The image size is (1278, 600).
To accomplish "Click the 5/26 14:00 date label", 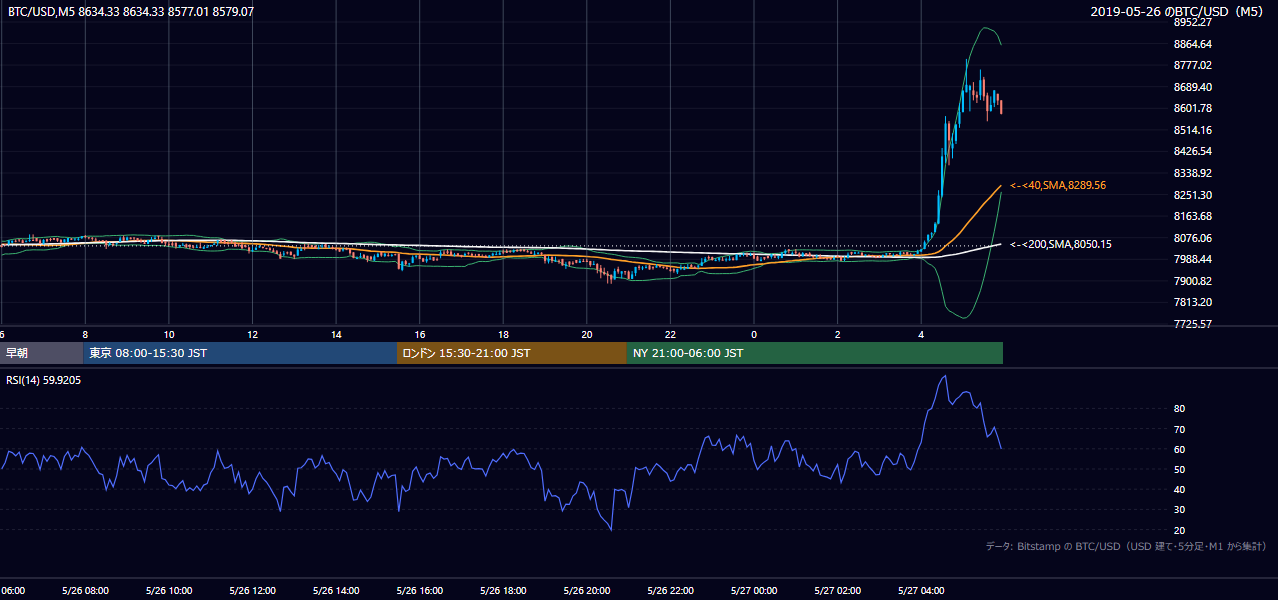I will click(x=334, y=591).
